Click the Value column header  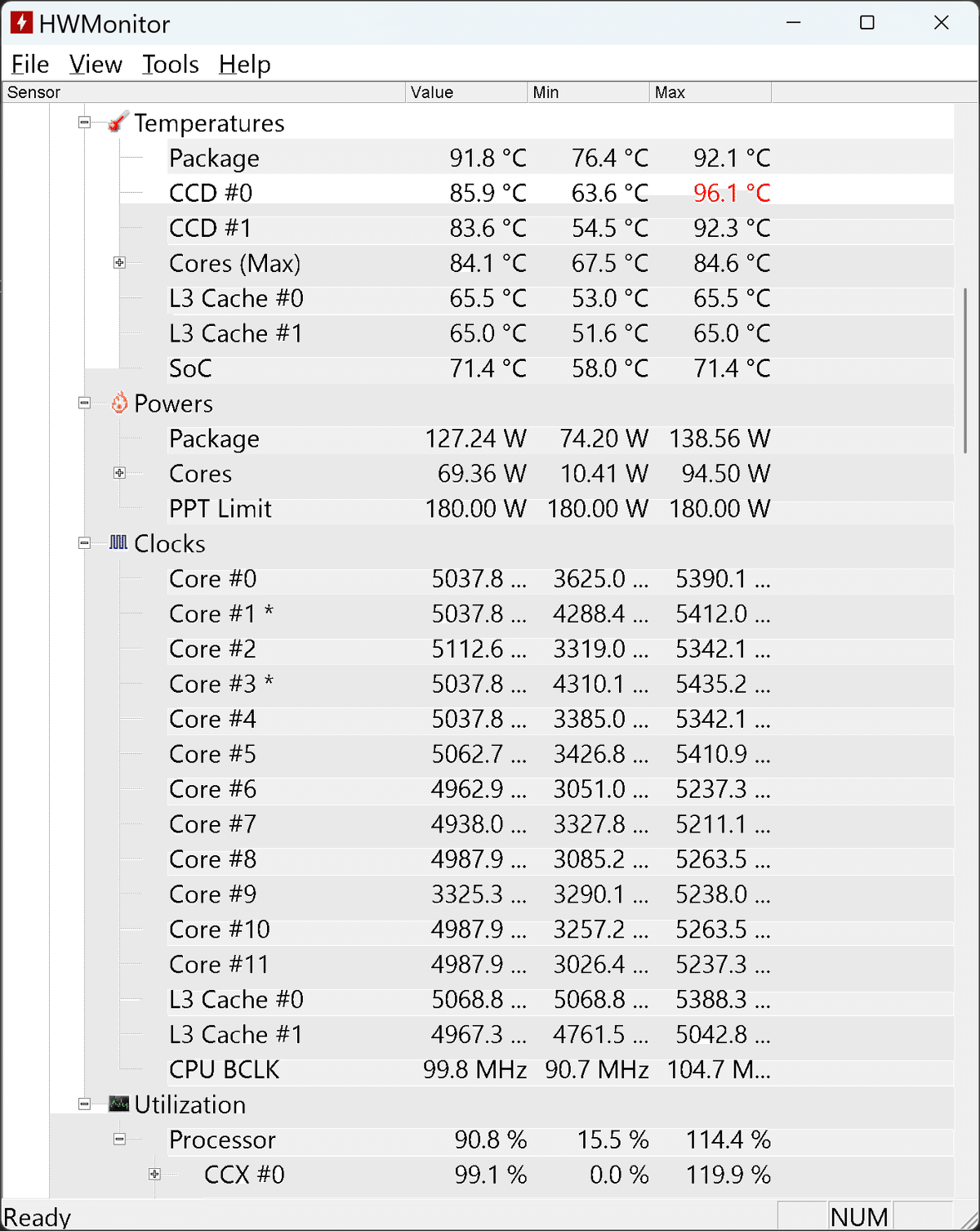pos(466,92)
